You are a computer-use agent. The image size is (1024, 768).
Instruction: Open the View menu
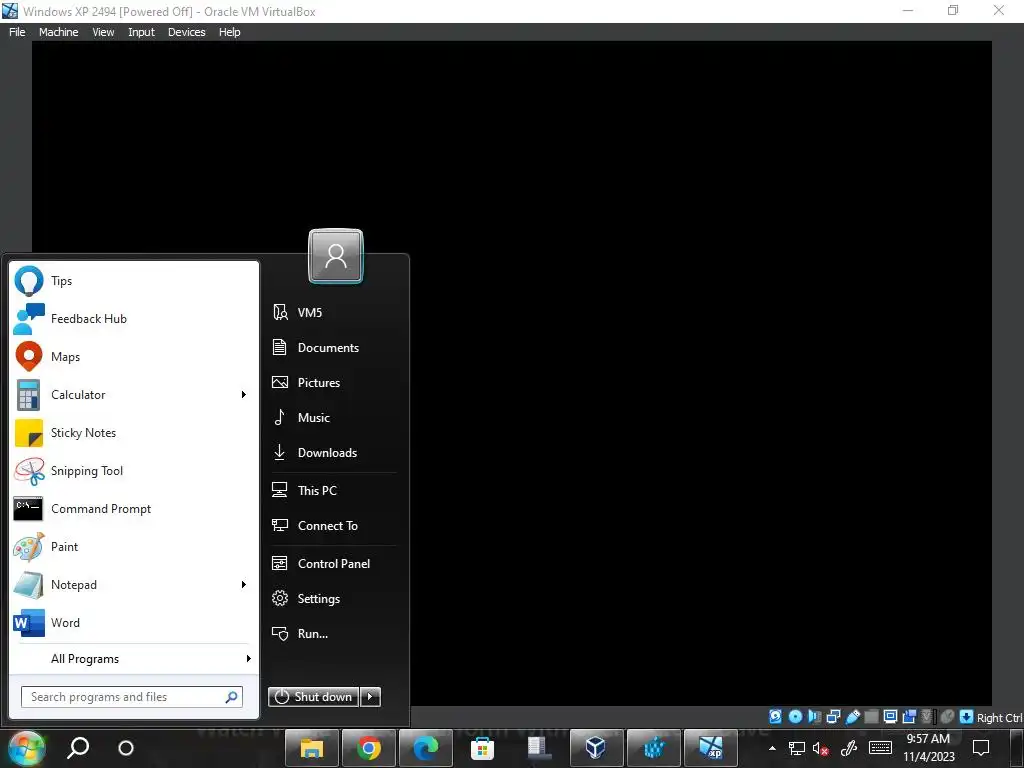pyautogui.click(x=103, y=32)
